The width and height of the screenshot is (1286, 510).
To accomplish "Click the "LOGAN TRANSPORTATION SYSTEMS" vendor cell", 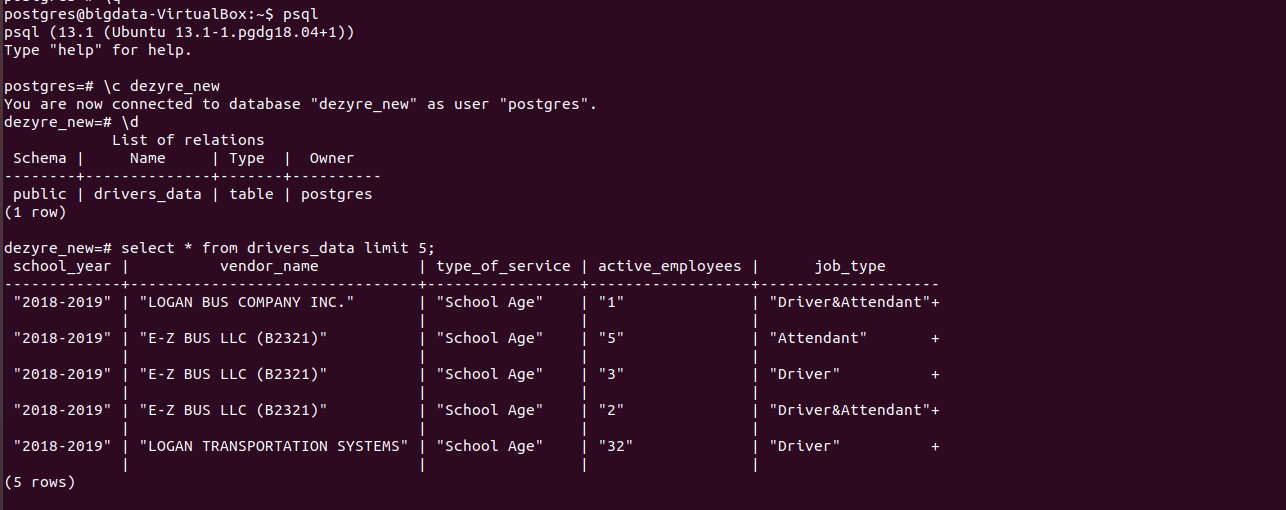I will pos(274,446).
